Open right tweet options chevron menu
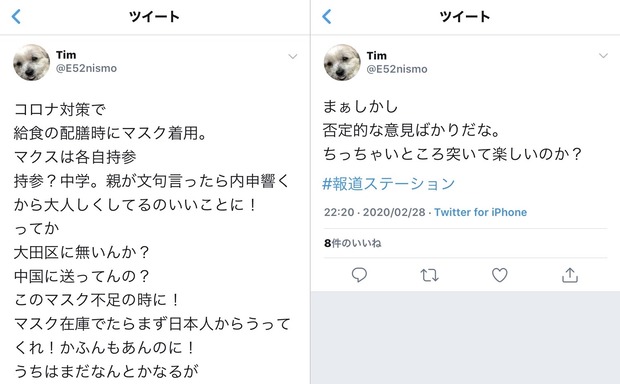 tap(603, 56)
